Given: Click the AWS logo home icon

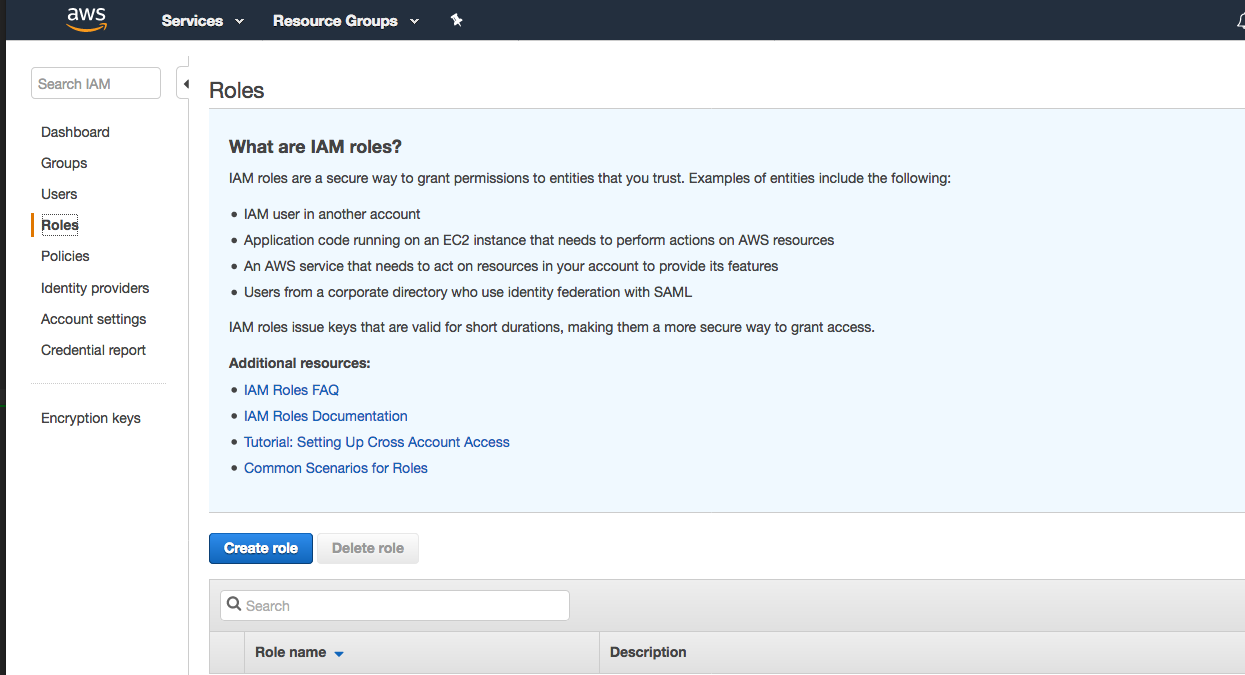Looking at the screenshot, I should coord(86,20).
